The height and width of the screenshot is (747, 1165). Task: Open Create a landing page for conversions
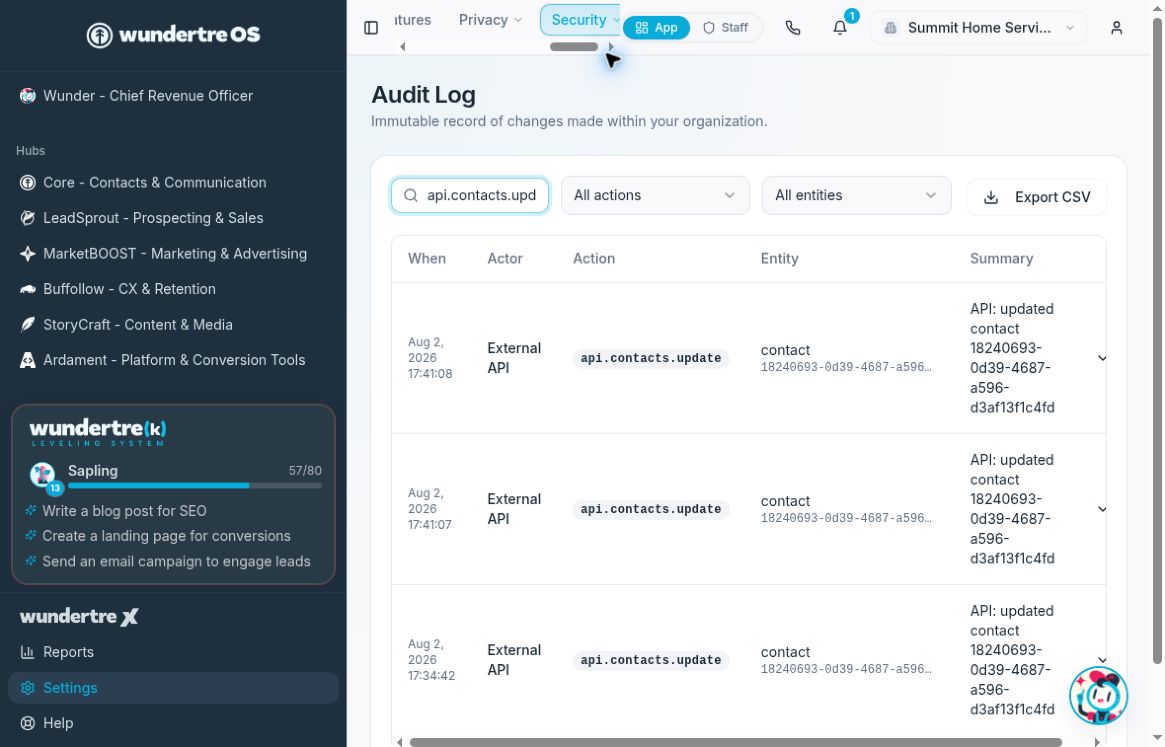coord(166,536)
